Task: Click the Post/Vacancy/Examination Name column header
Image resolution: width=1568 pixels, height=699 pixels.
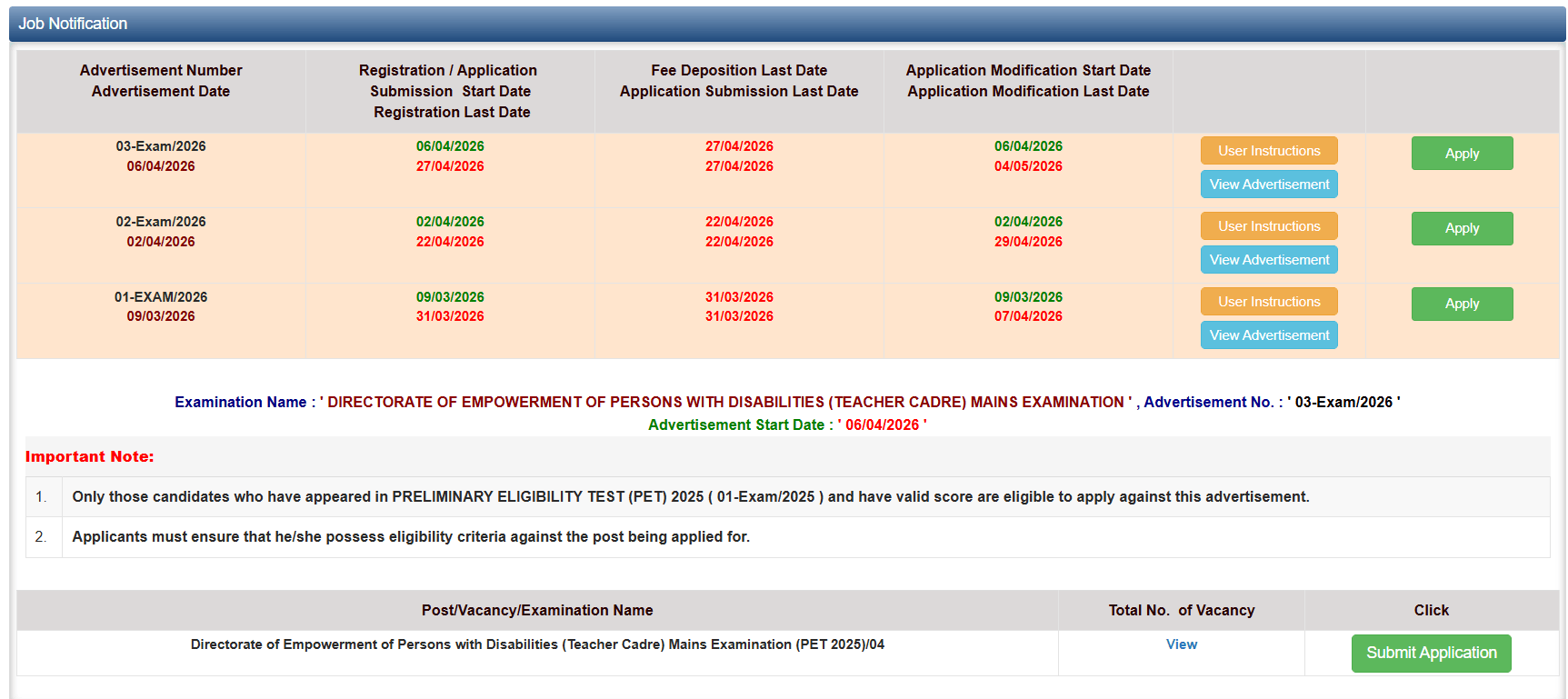Action: click(x=536, y=611)
